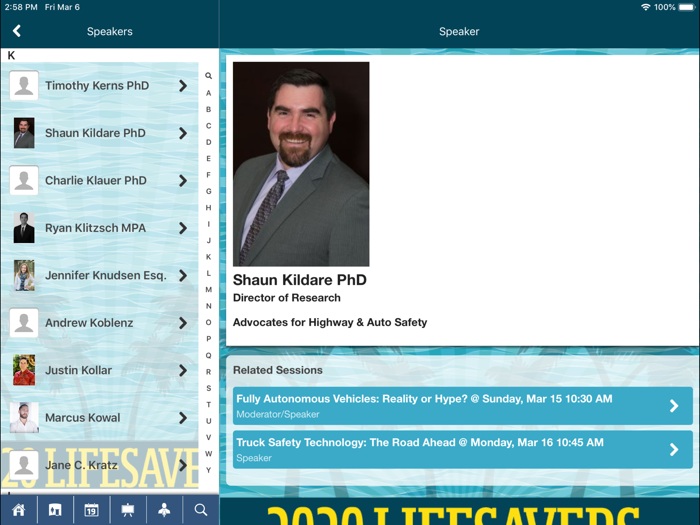Tap the back arrow in Speakers header
This screenshot has width=700, height=525.
click(x=17, y=31)
